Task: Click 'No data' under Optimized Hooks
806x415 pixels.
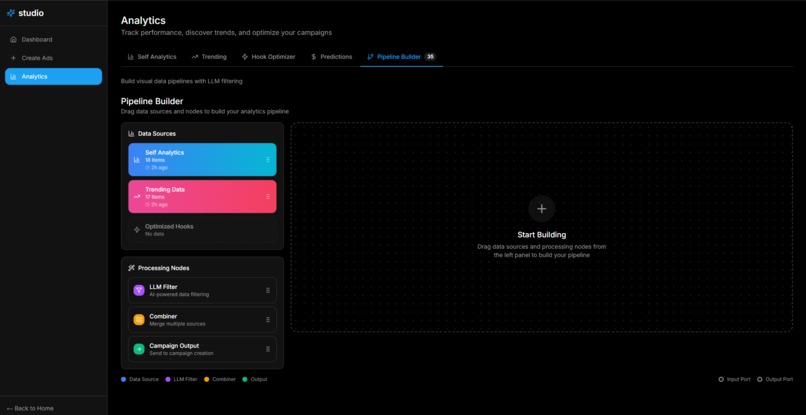Action: pyautogui.click(x=154, y=234)
